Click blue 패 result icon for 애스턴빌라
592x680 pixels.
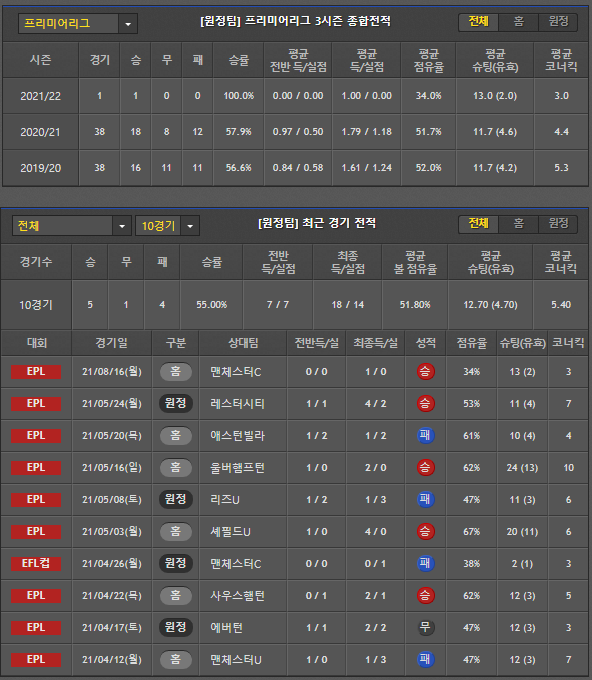coord(425,435)
